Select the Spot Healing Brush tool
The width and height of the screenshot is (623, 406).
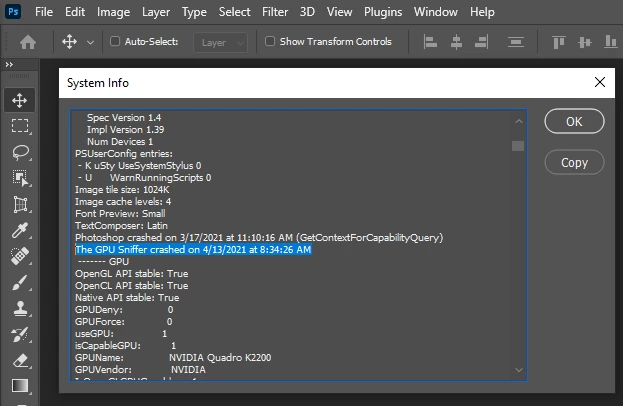[x=19, y=256]
